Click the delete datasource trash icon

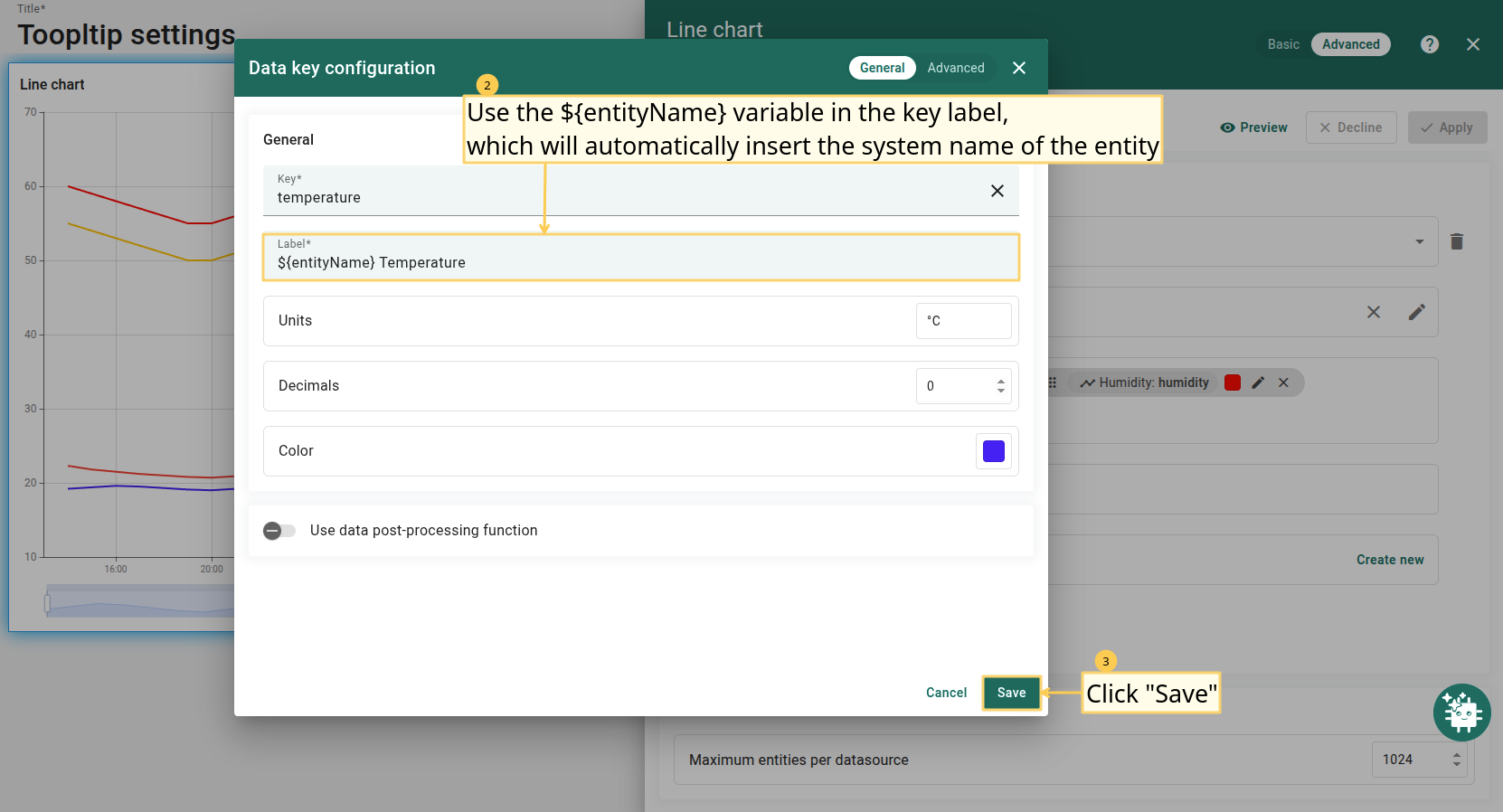pyautogui.click(x=1456, y=241)
